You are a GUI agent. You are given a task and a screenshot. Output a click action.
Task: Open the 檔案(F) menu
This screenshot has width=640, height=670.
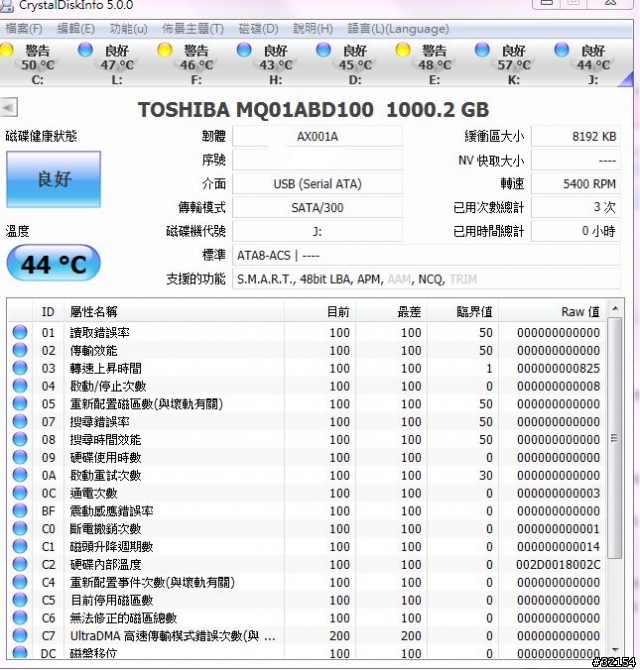23,29
